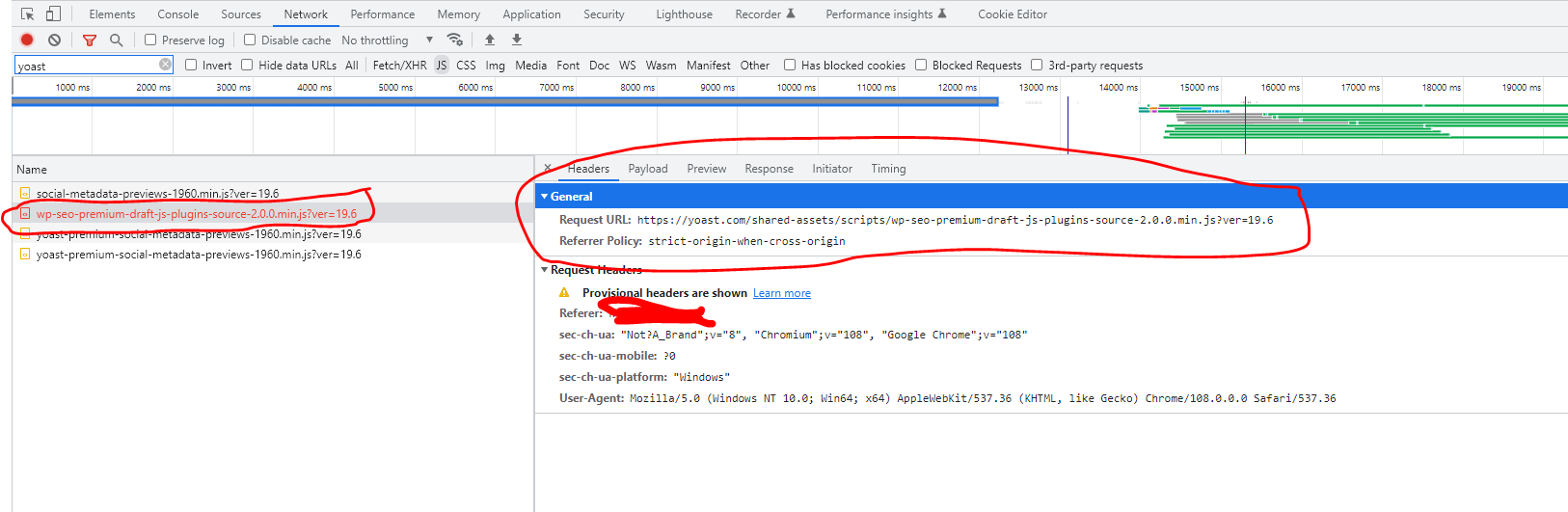
Task: Open the Application panel
Action: click(531, 13)
